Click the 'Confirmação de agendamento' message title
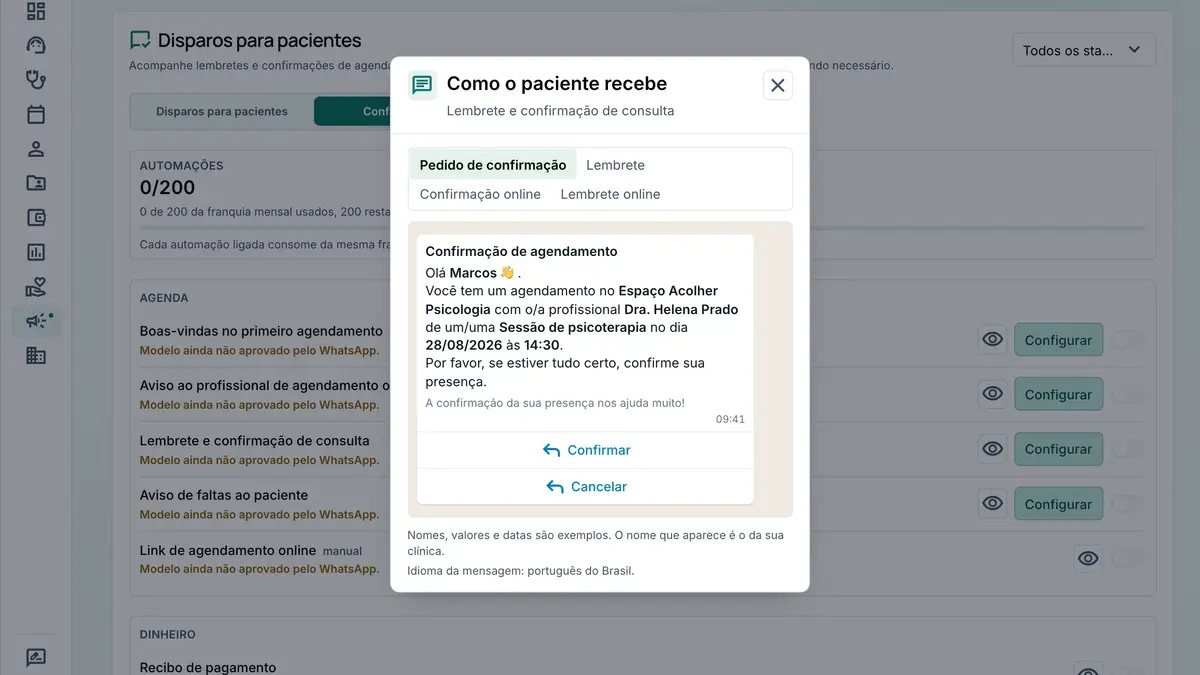 tap(521, 251)
